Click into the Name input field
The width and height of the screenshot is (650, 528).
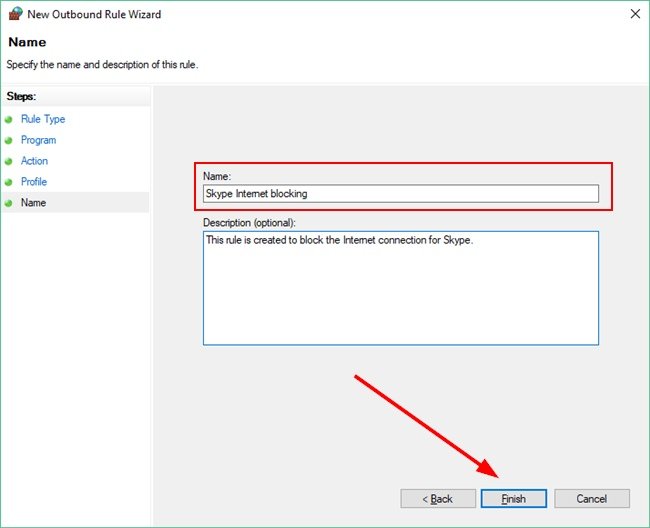tap(400, 194)
